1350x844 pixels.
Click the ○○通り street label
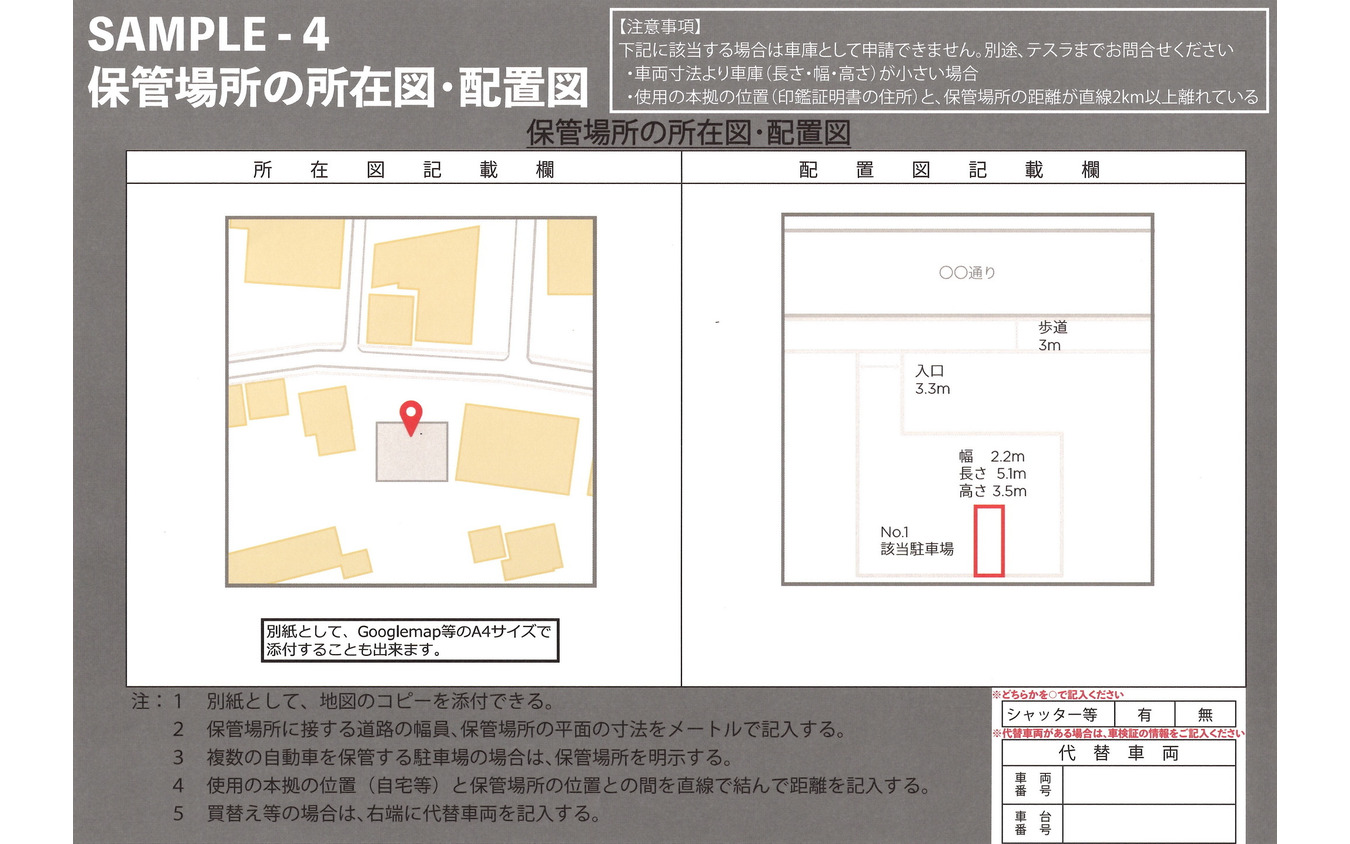[x=967, y=272]
